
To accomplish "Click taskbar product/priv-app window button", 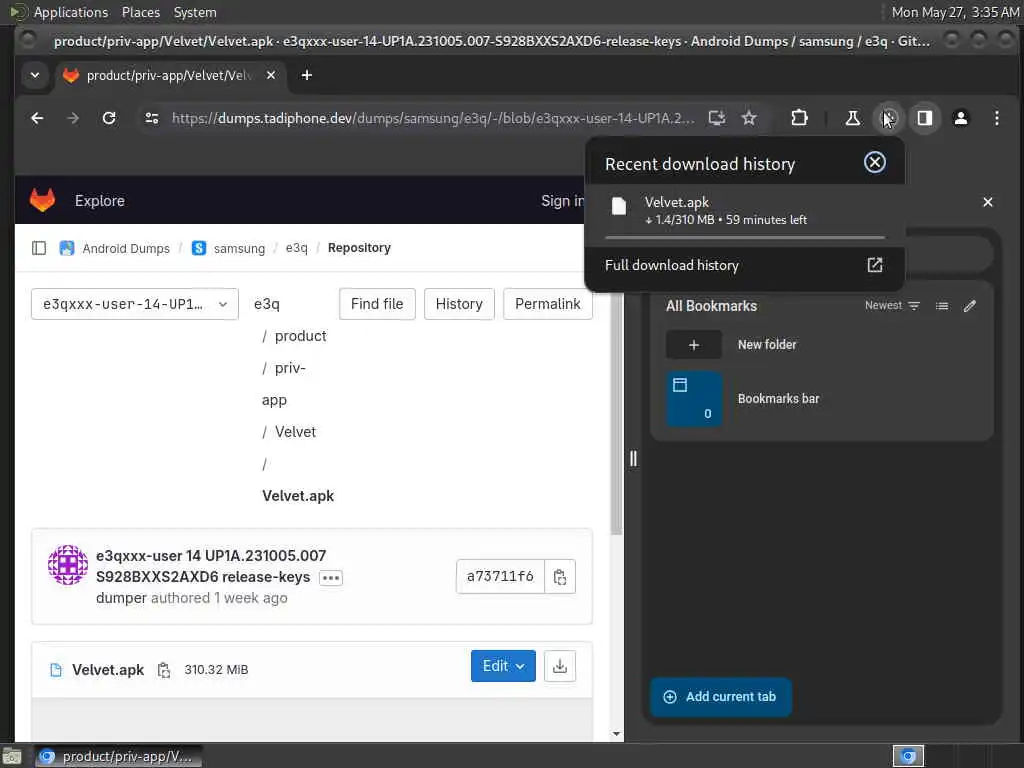I will pyautogui.click(x=118, y=757).
